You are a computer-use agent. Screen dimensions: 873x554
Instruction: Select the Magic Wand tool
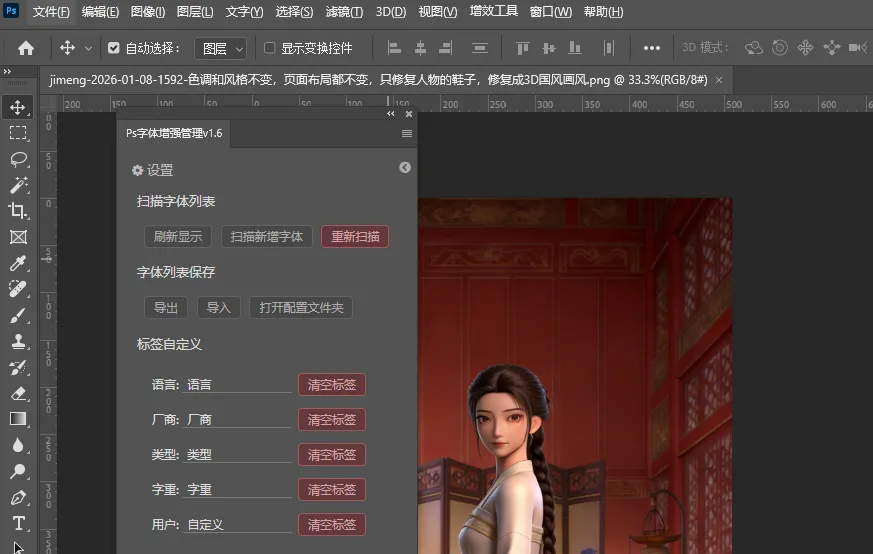[x=18, y=184]
